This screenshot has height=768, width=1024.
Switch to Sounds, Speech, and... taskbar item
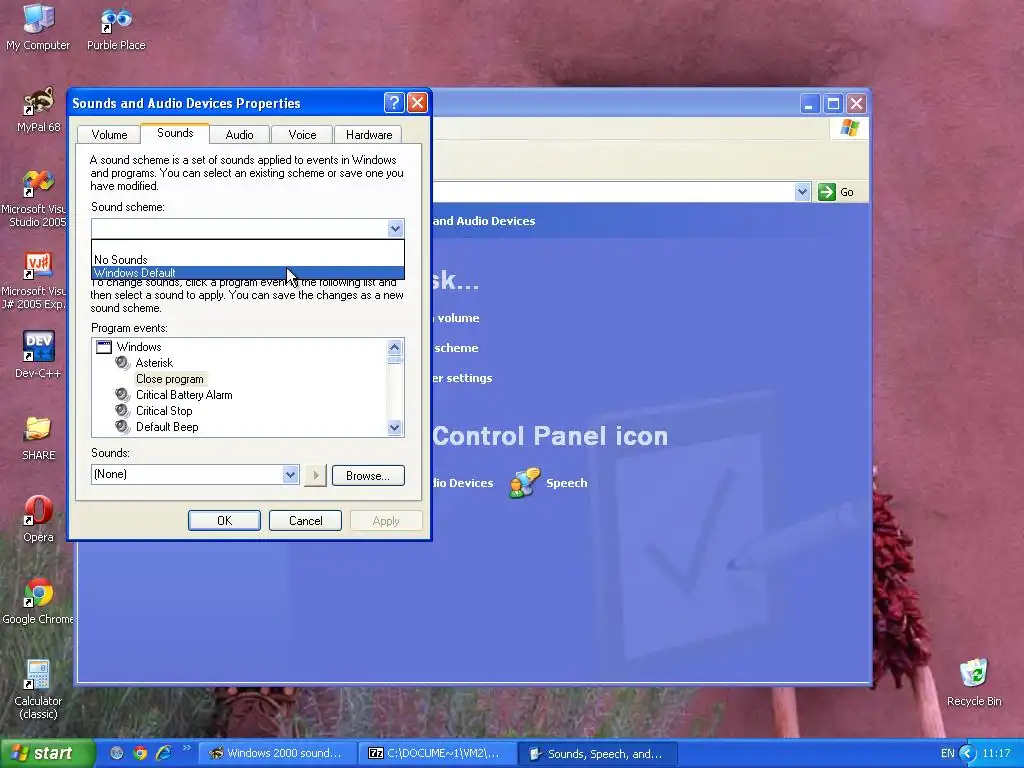[598, 754]
